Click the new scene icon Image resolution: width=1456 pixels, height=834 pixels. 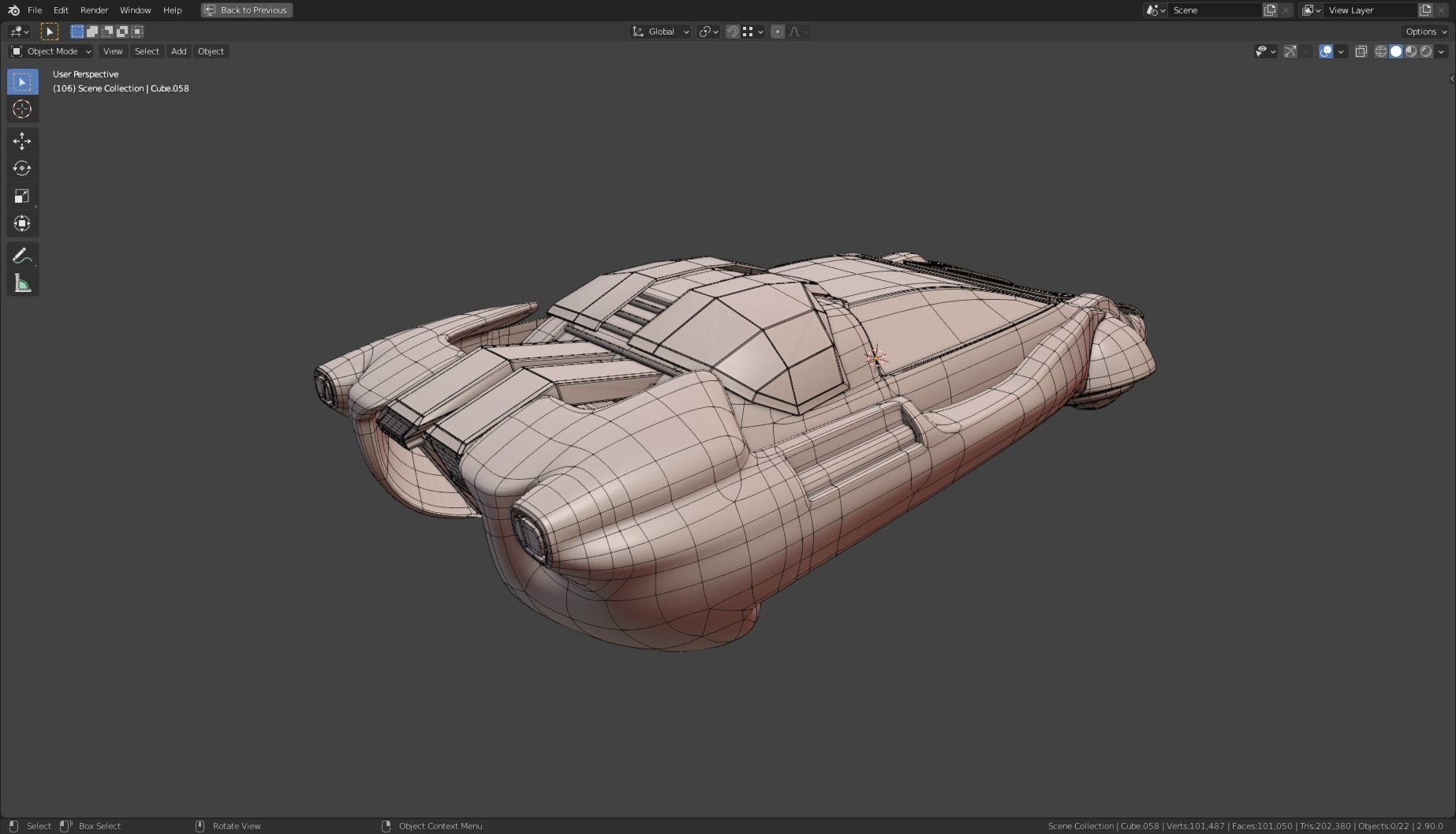pyautogui.click(x=1270, y=10)
